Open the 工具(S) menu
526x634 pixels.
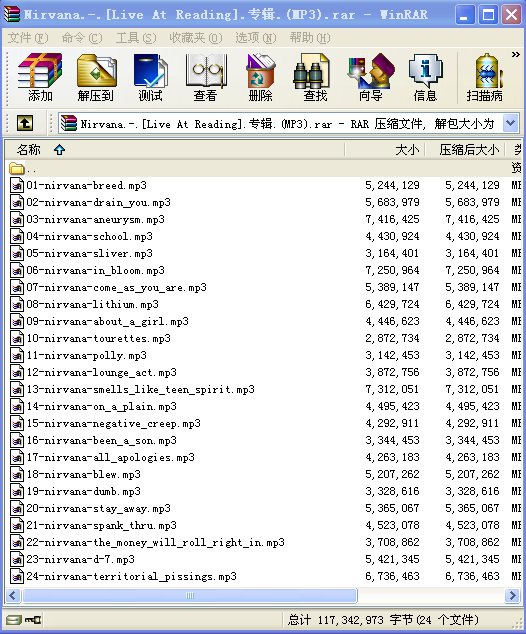pyautogui.click(x=135, y=38)
